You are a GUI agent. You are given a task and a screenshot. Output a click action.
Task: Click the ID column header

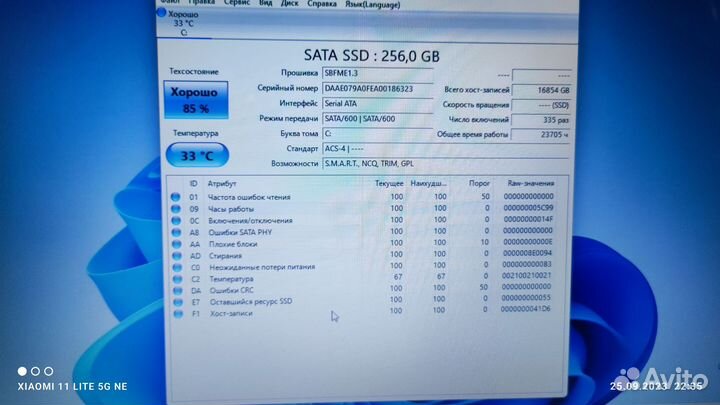[x=193, y=183]
